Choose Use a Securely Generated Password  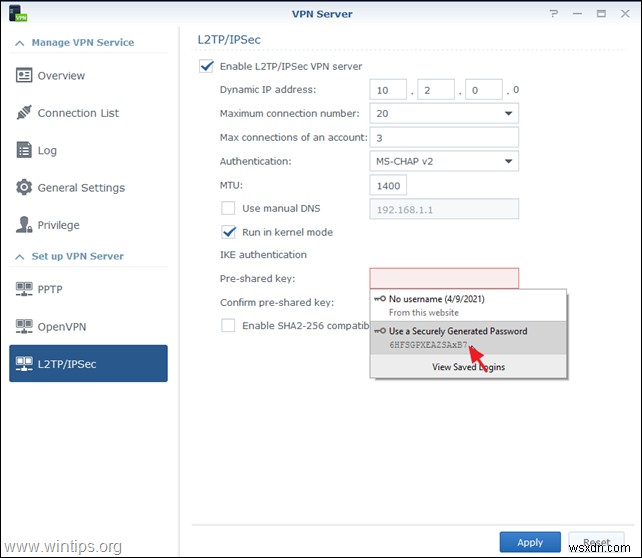pos(468,338)
